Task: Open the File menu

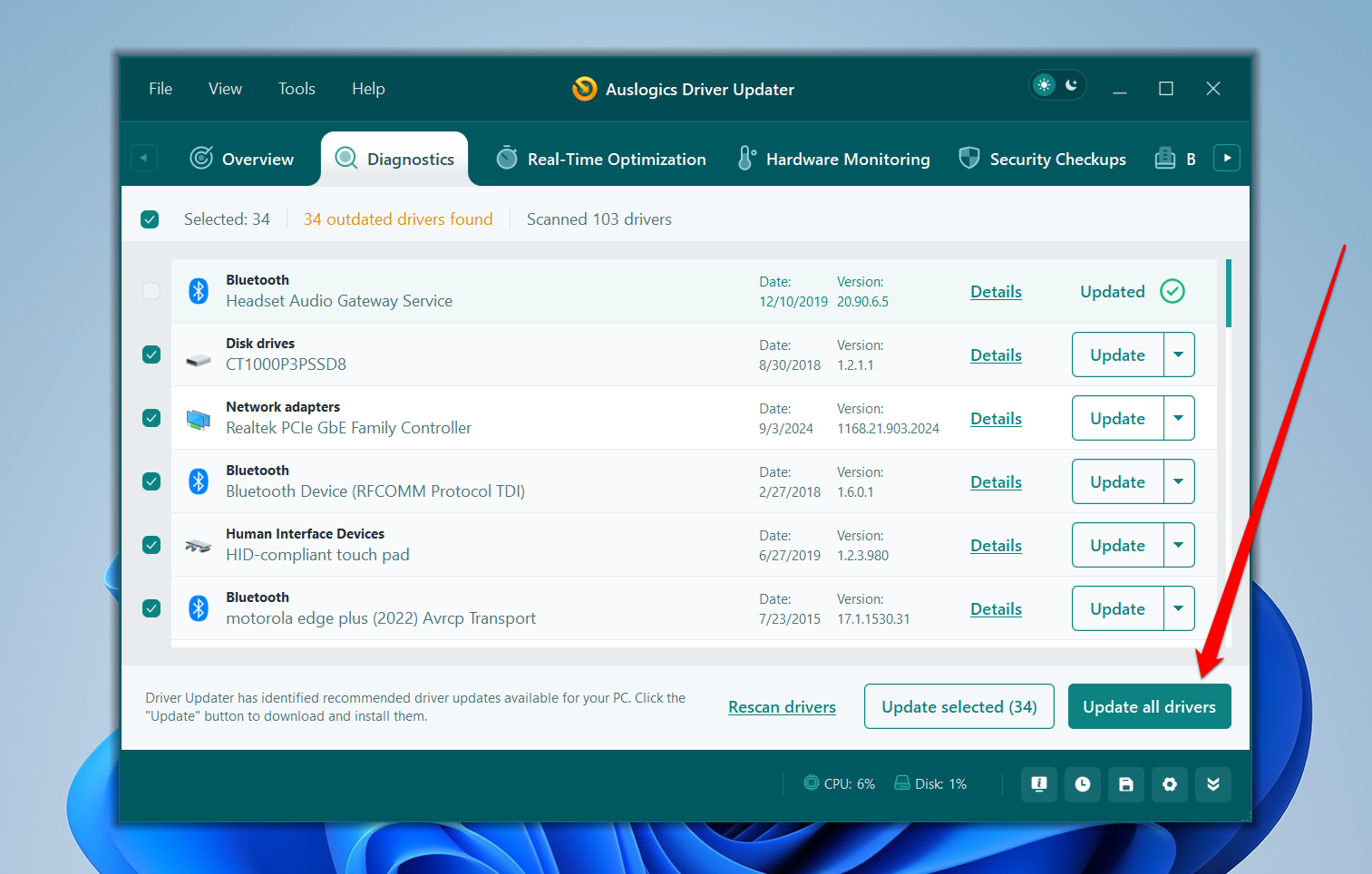Action: (x=161, y=89)
